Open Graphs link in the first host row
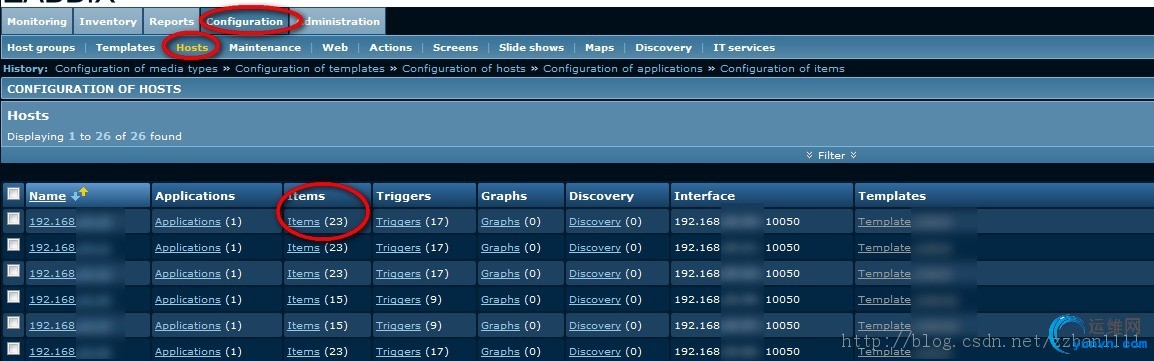The width and height of the screenshot is (1154, 361). click(x=500, y=221)
